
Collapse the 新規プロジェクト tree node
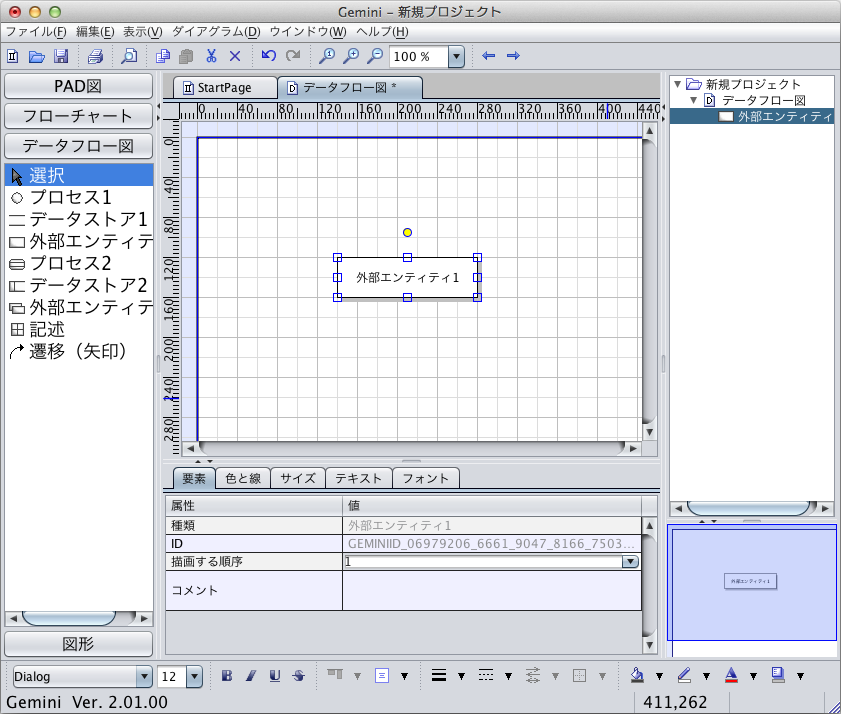(677, 84)
